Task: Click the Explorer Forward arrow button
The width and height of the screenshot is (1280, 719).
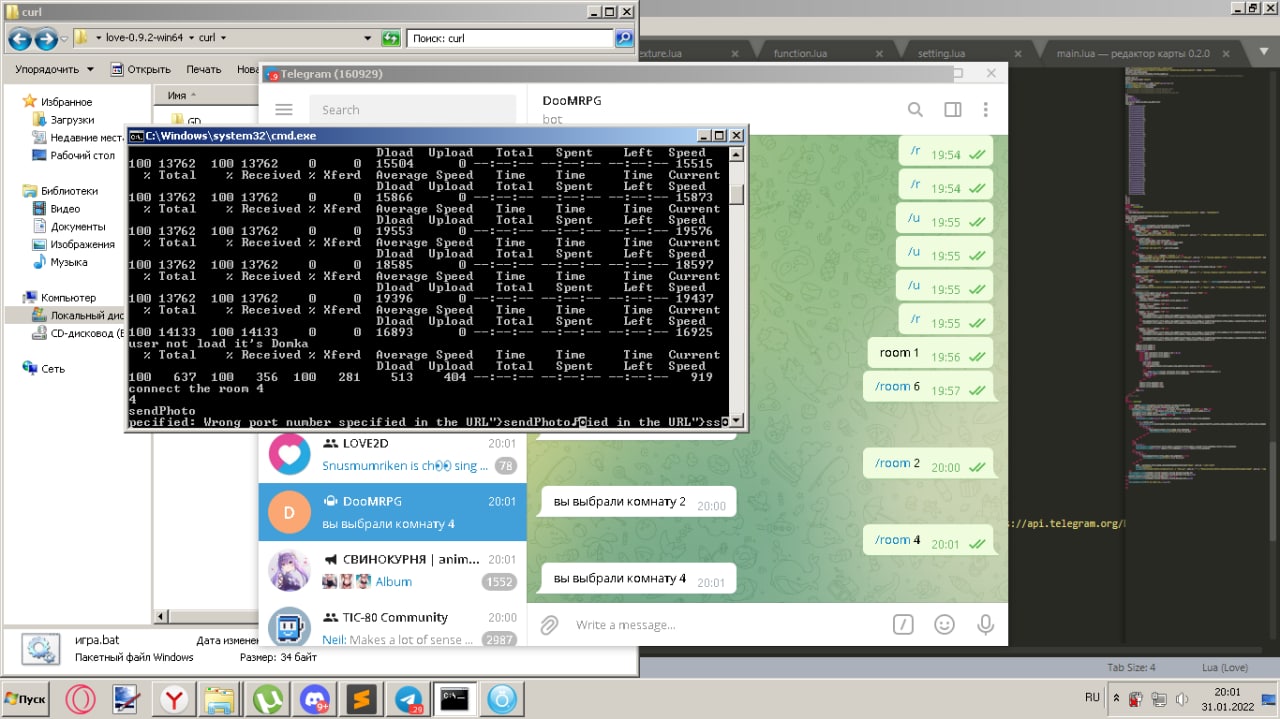Action: pyautogui.click(x=46, y=38)
